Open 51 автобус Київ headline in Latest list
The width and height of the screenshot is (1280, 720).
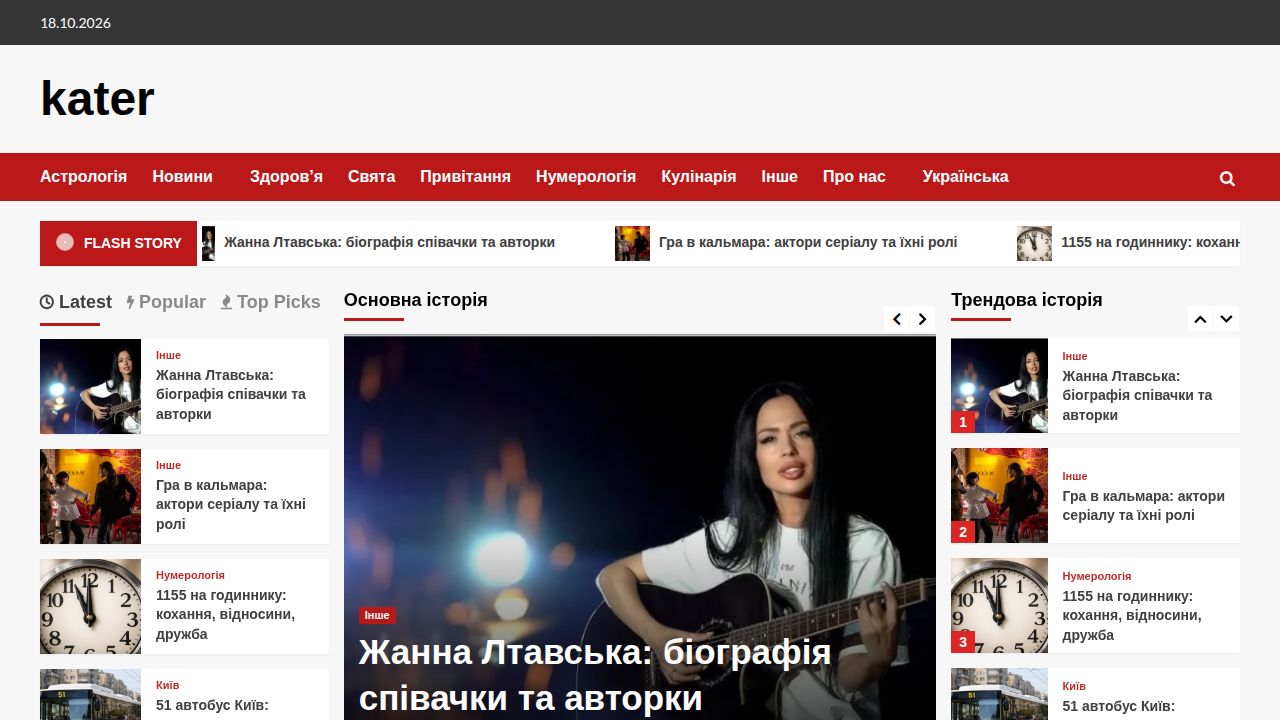click(x=212, y=705)
